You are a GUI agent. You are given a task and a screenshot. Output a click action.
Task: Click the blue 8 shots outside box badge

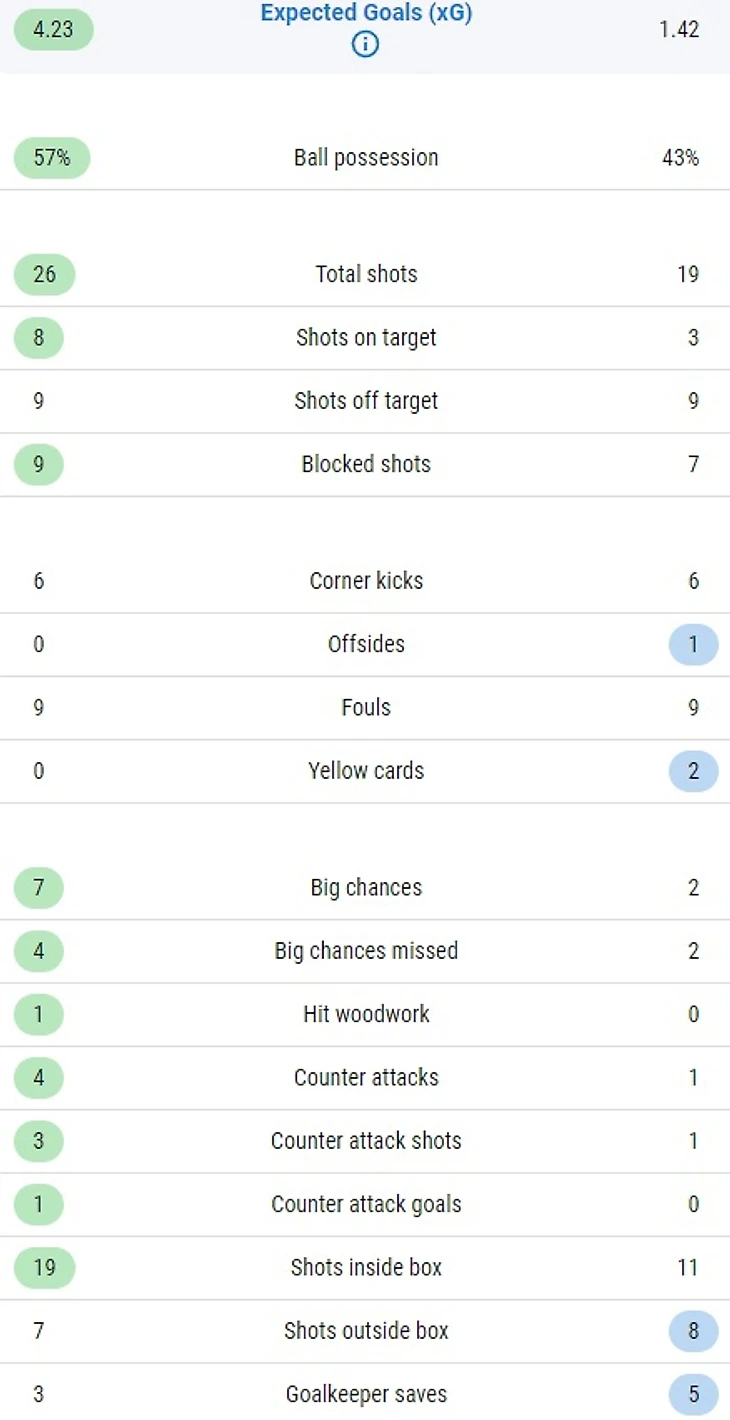(x=693, y=1331)
